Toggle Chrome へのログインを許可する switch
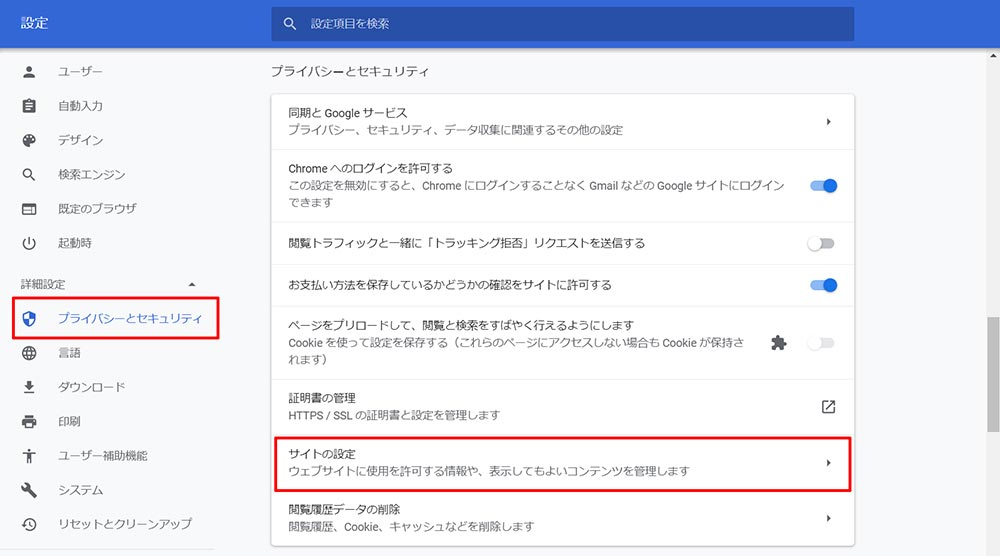 823,186
